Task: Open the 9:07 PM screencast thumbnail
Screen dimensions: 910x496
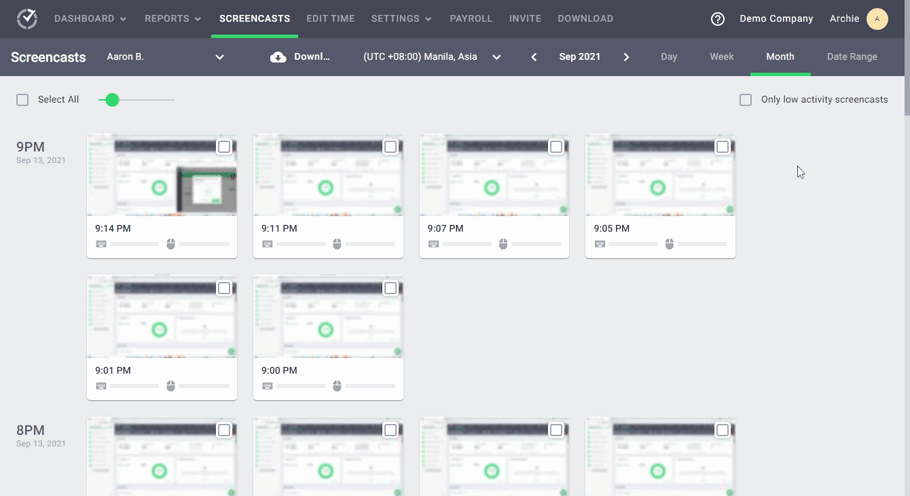Action: pos(494,175)
